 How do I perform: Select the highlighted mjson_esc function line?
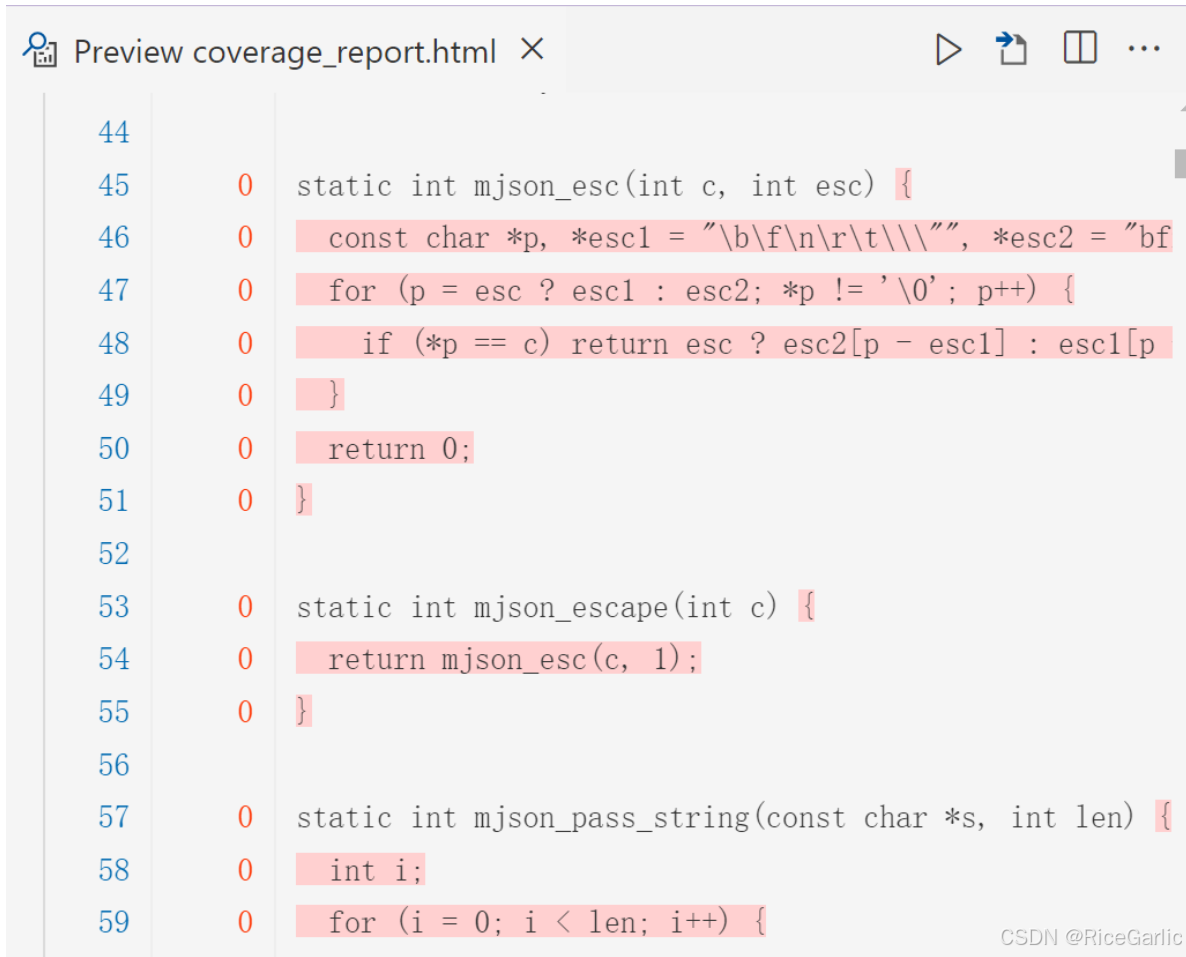pos(600,185)
